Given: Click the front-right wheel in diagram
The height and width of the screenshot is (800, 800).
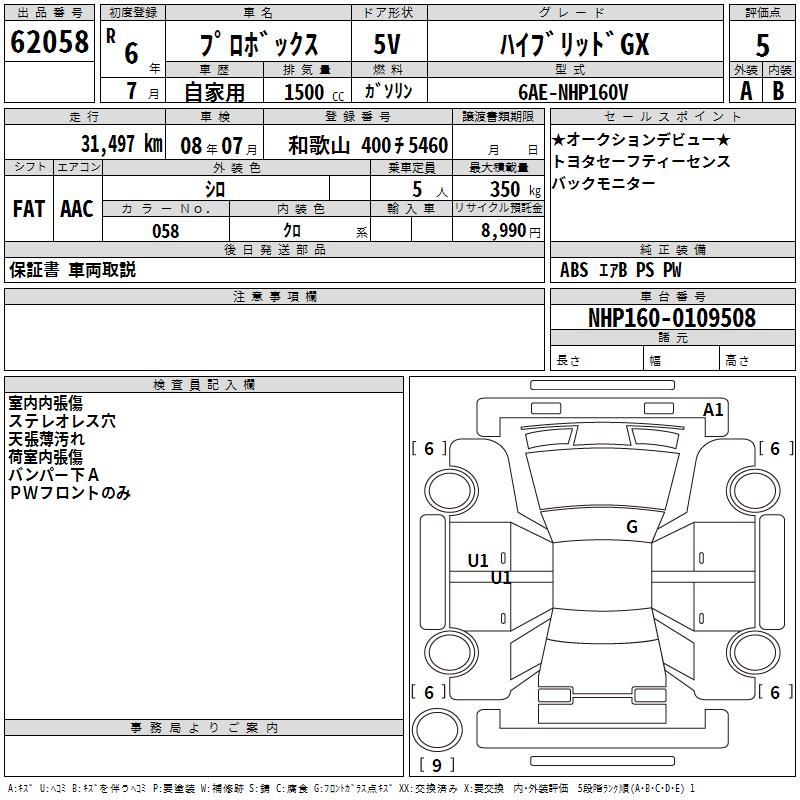Looking at the screenshot, I should click(x=754, y=492).
